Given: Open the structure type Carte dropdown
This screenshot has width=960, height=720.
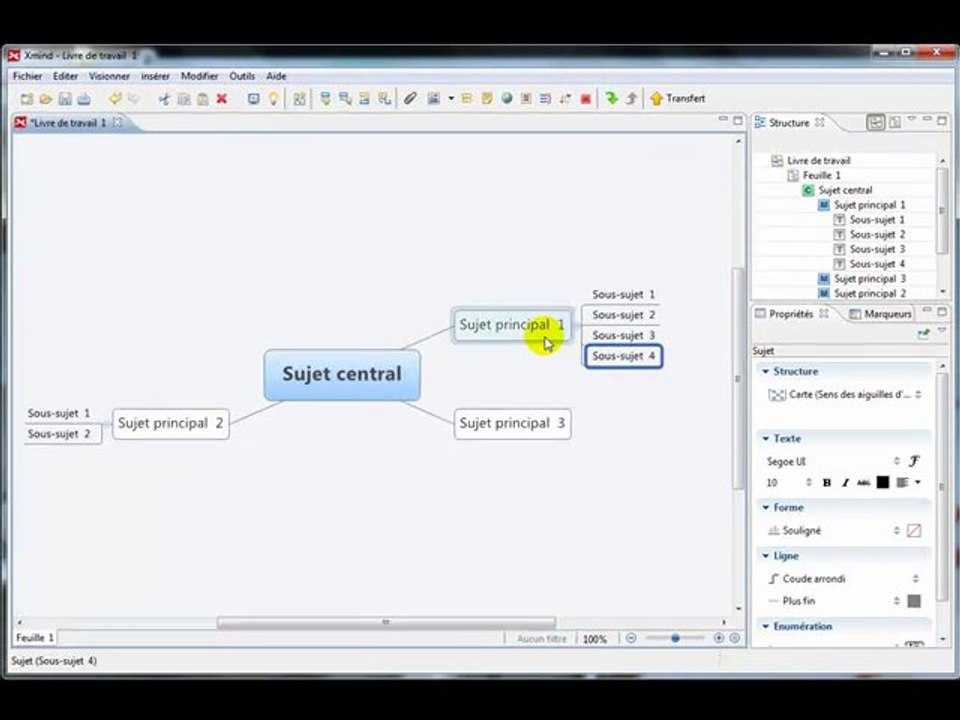Looking at the screenshot, I should point(845,395).
